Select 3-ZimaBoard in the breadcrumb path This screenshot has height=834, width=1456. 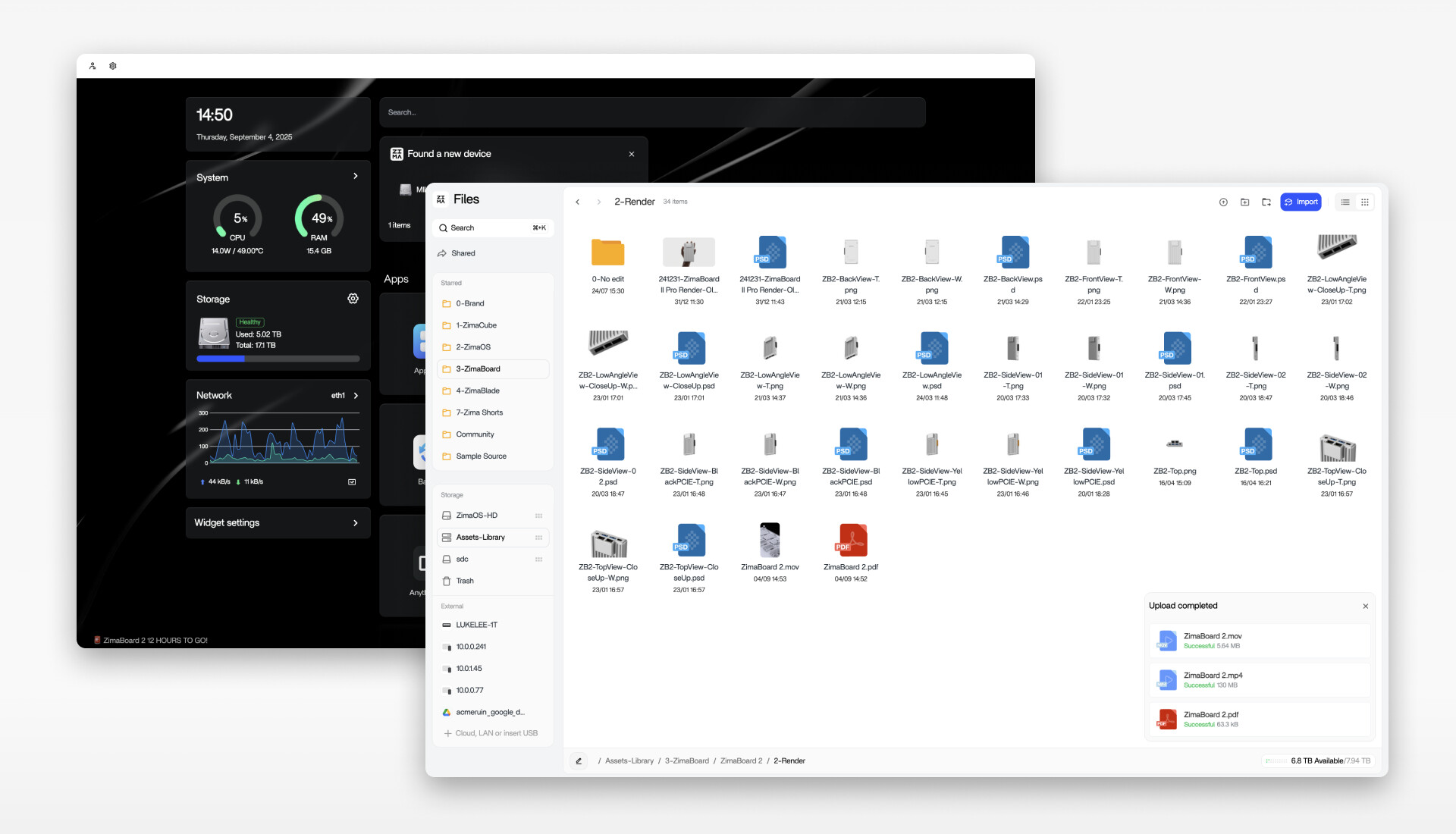pyautogui.click(x=686, y=760)
